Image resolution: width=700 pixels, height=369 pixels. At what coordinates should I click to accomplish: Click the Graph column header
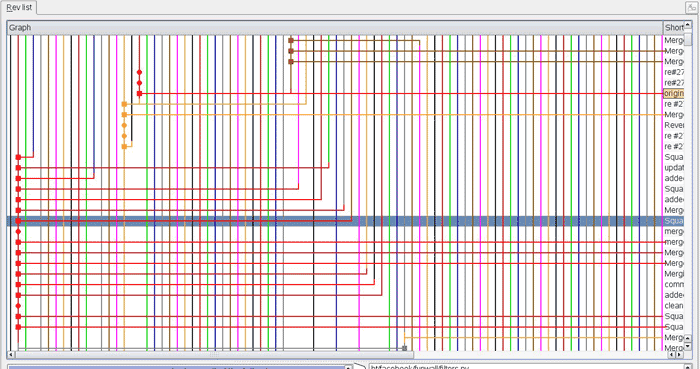pos(335,28)
